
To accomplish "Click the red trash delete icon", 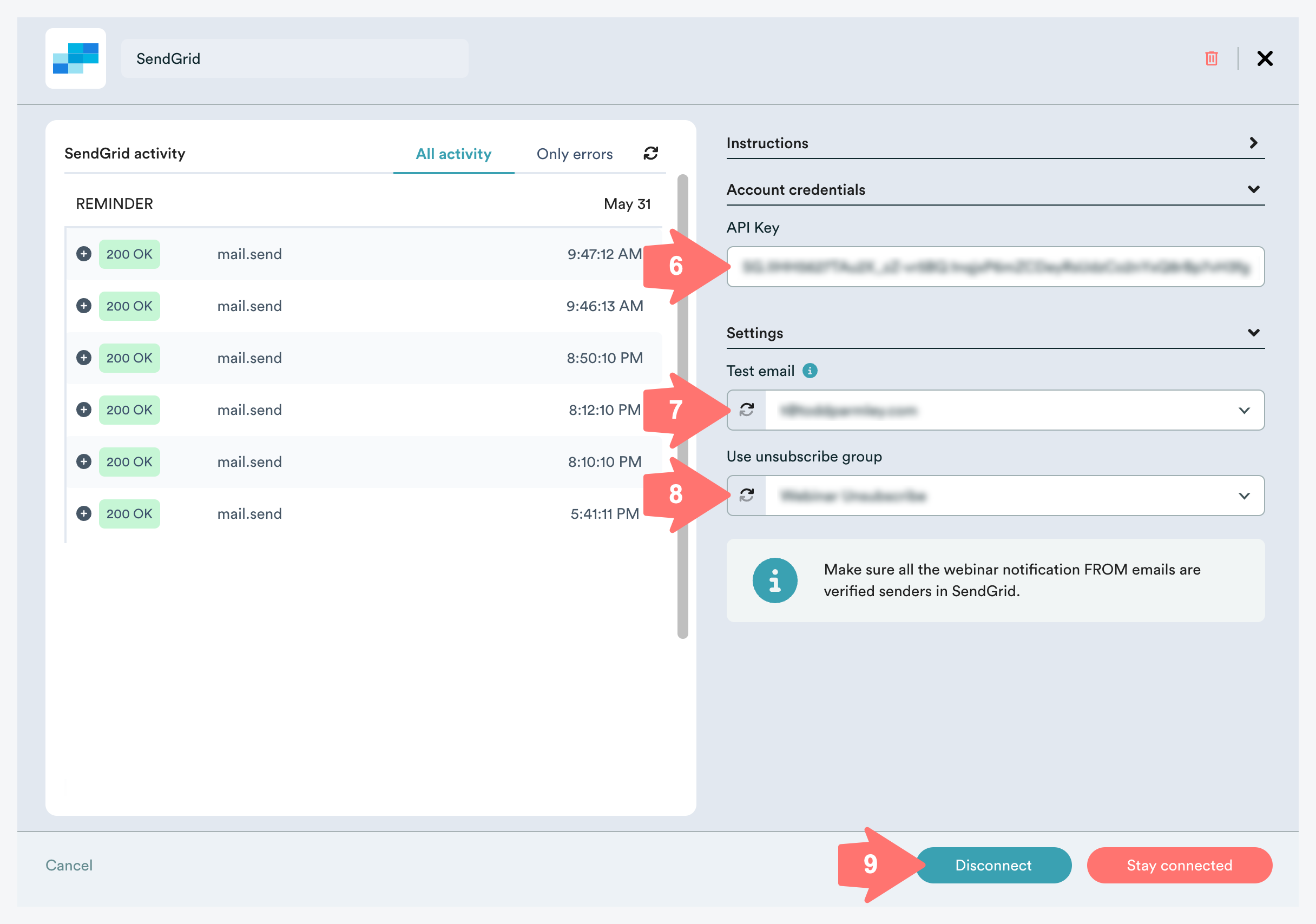I will click(1210, 58).
